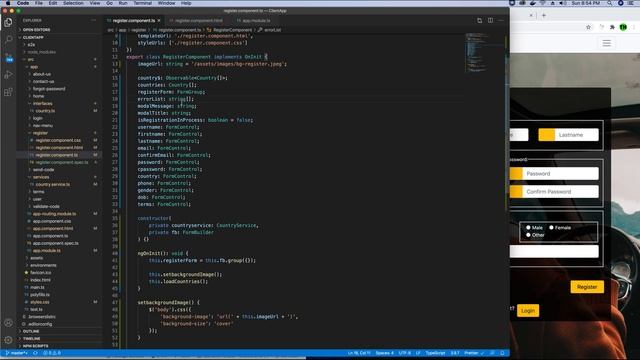Image resolution: width=640 pixels, height=360 pixels.
Task: Open the browser three-dot menu
Action: 634,27
